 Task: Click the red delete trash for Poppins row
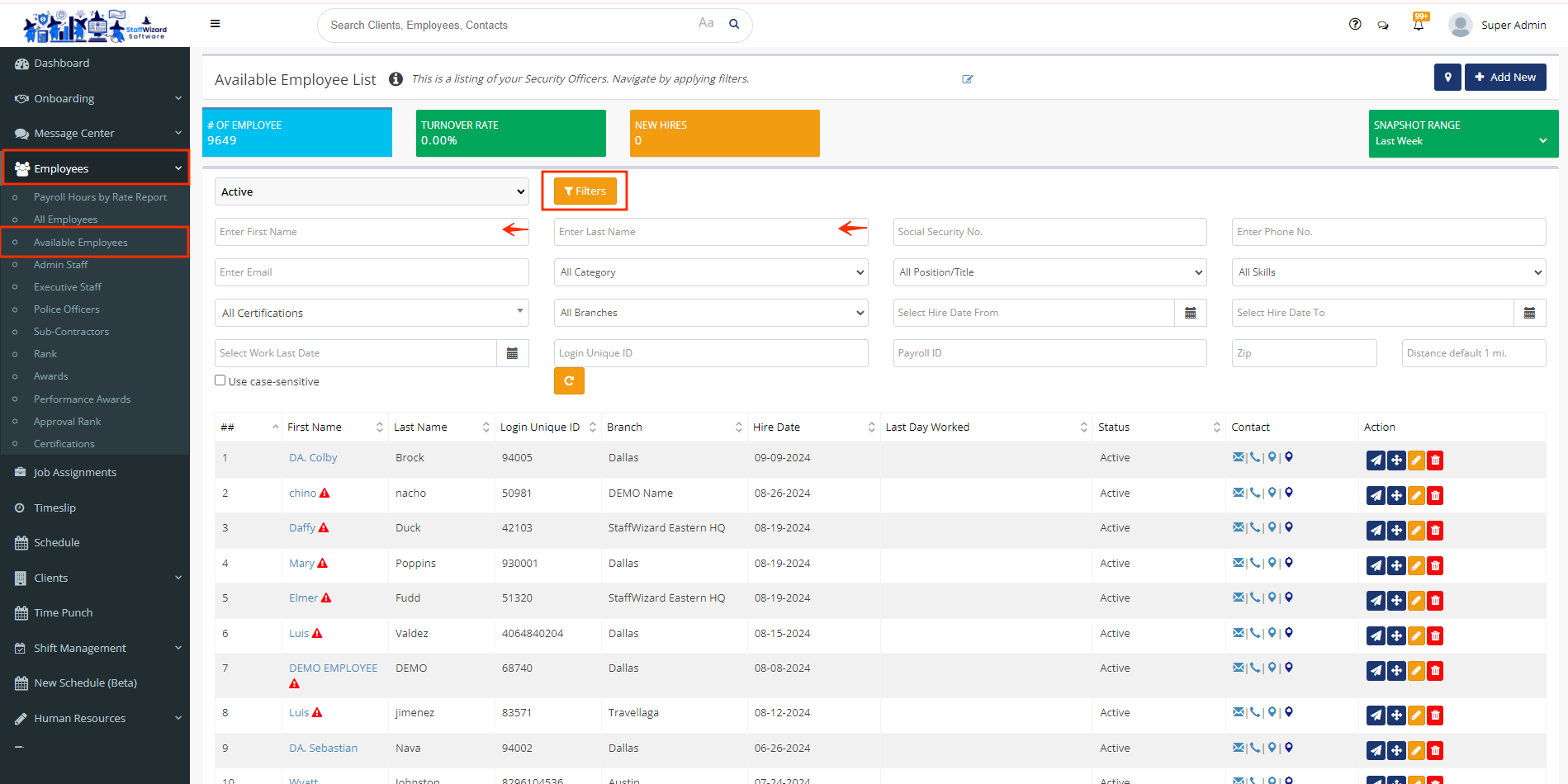(x=1435, y=566)
